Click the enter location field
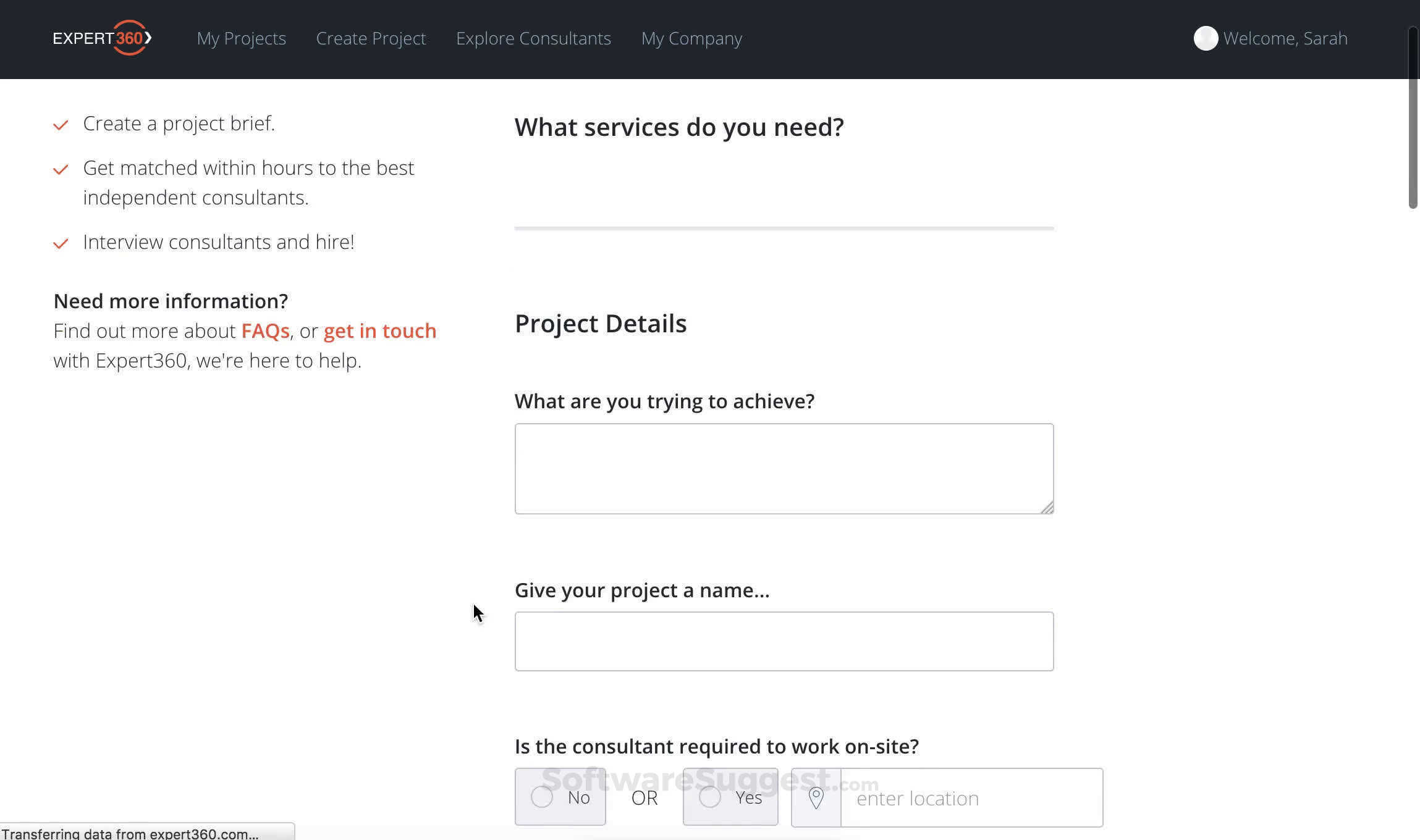This screenshot has width=1420, height=840. pyautogui.click(x=970, y=798)
